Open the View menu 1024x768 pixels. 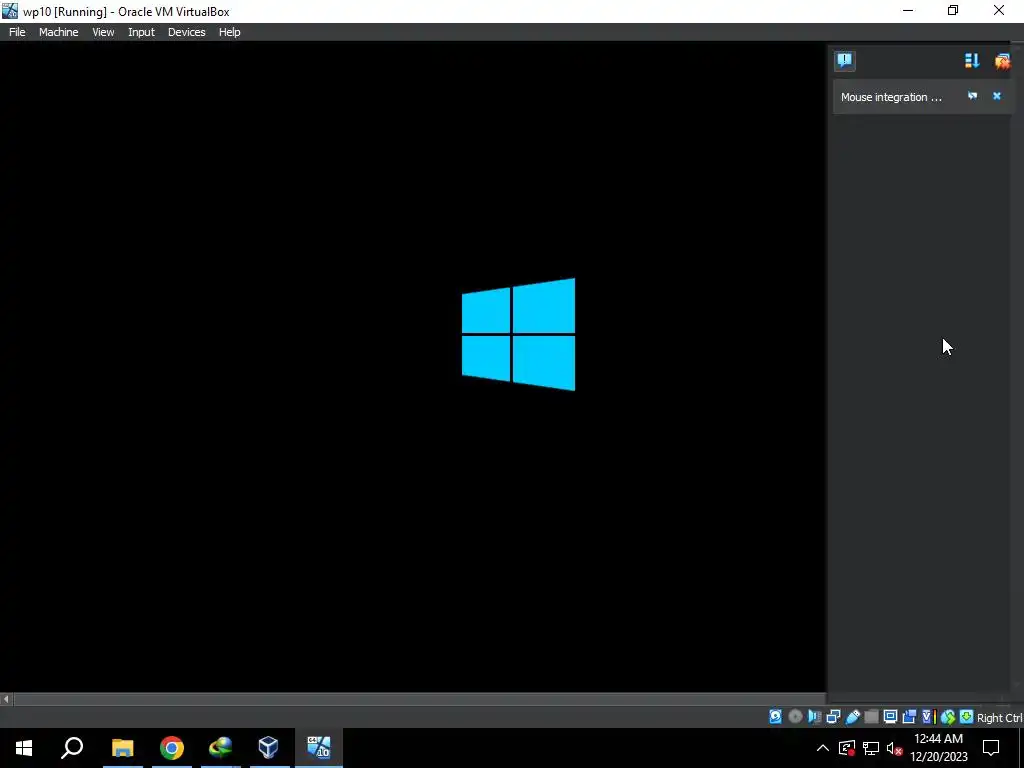pyautogui.click(x=103, y=32)
